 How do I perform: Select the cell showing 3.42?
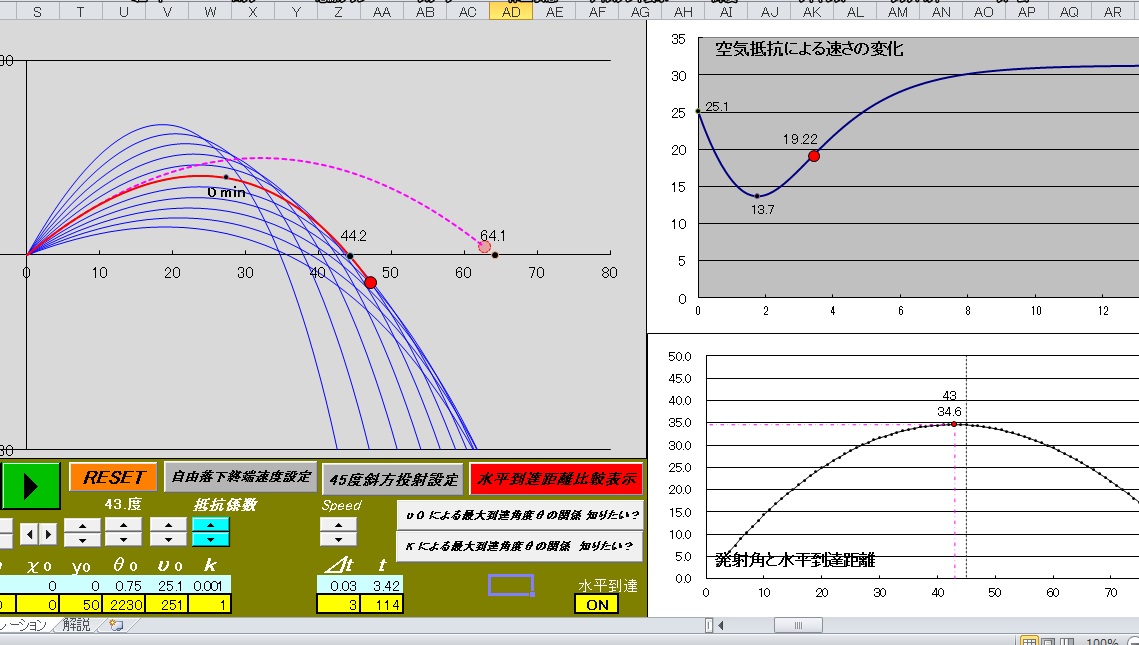[381, 585]
